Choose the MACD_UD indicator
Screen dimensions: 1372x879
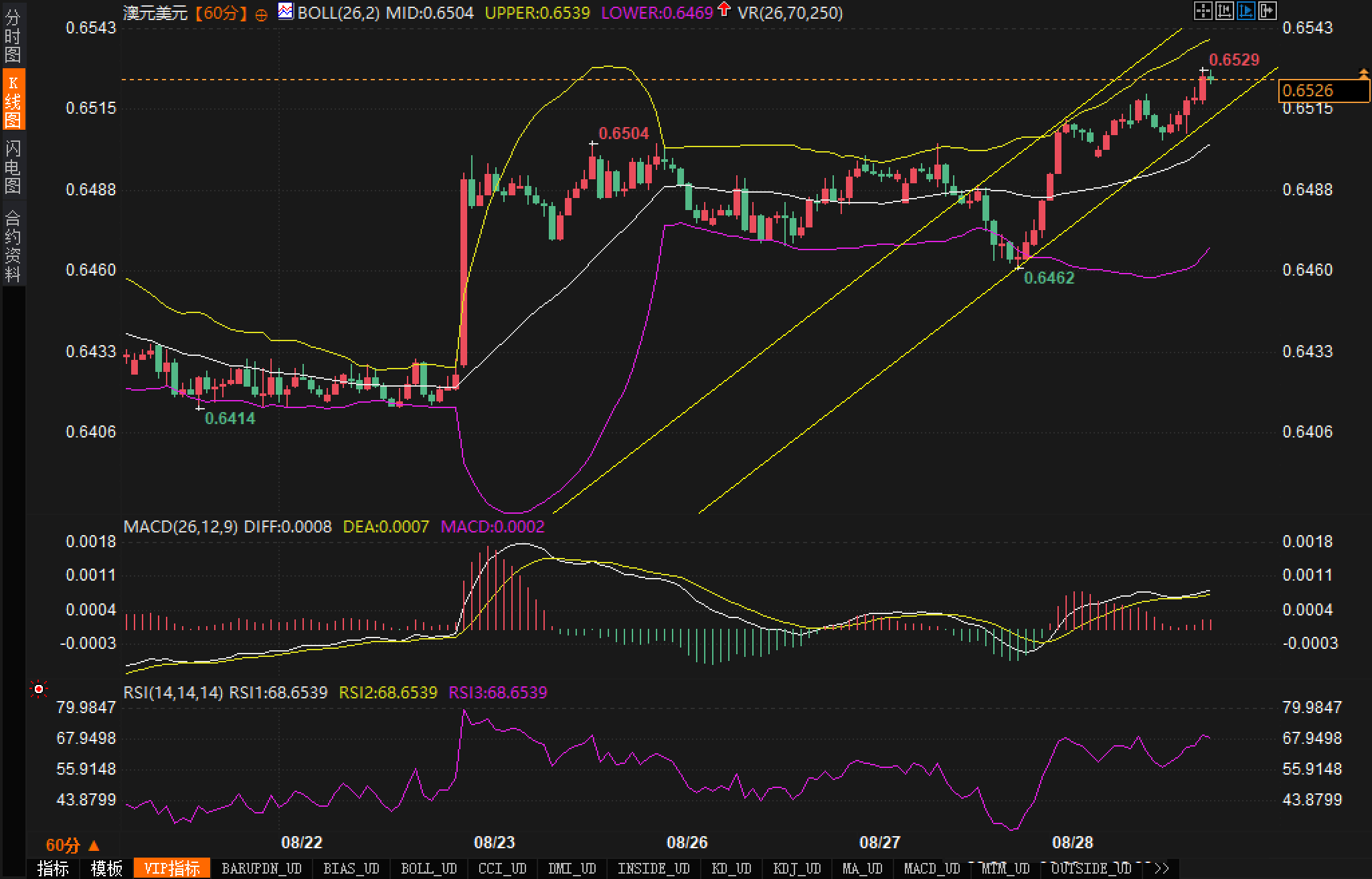[x=932, y=868]
